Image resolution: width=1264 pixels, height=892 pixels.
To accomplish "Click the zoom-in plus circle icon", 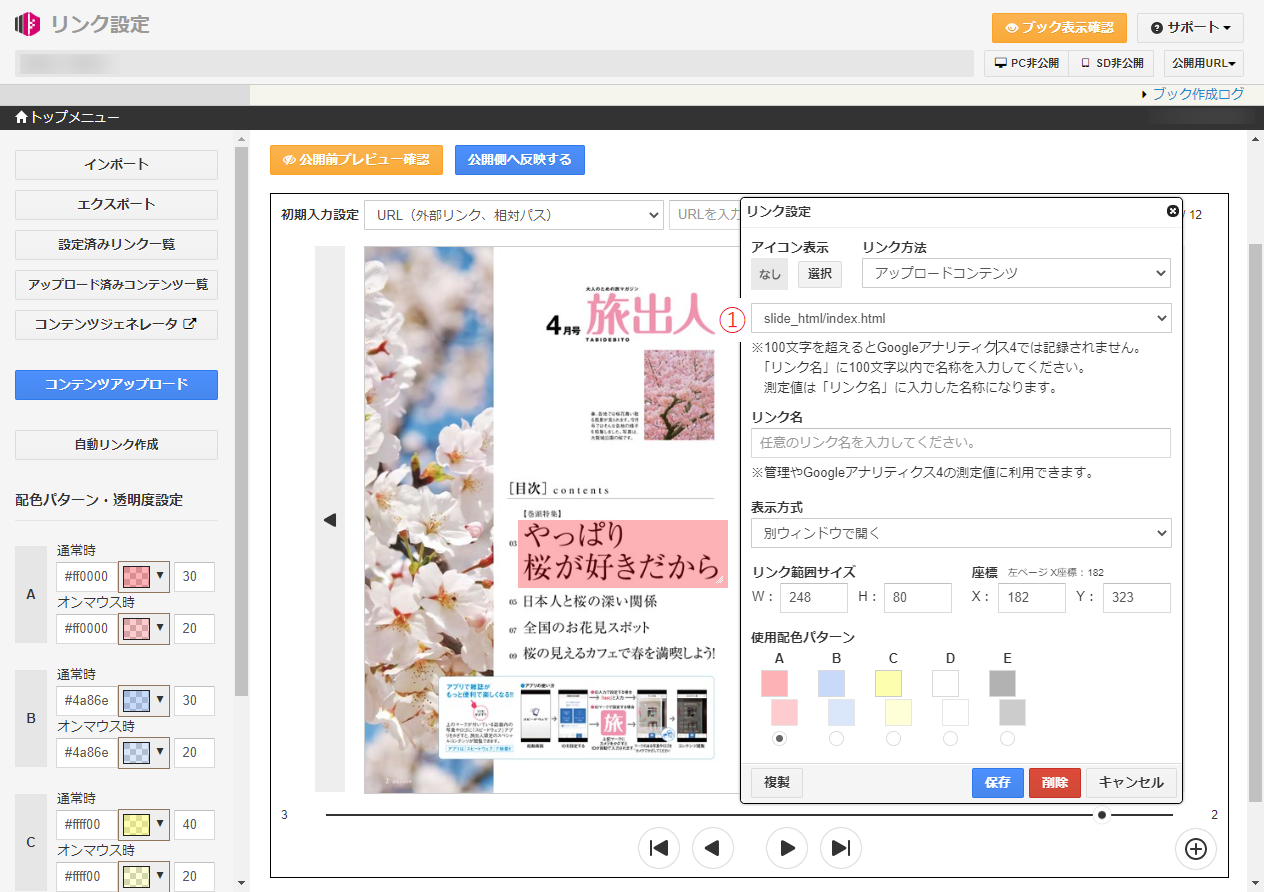I will pos(1195,849).
